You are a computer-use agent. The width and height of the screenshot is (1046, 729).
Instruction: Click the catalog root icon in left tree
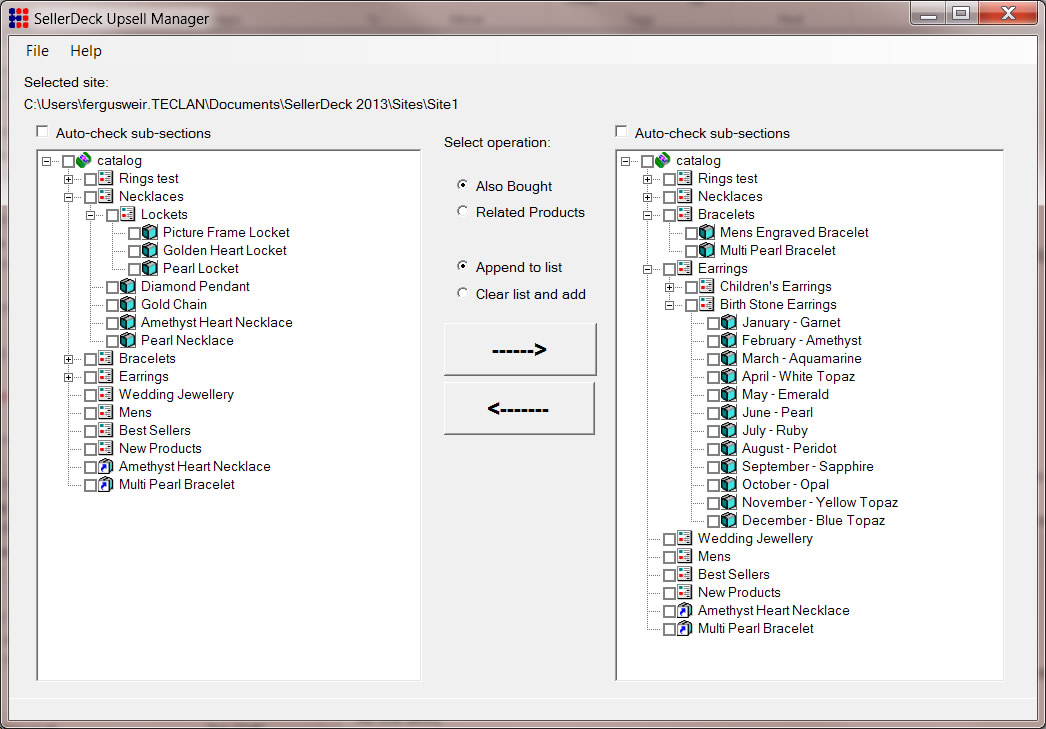(x=85, y=161)
